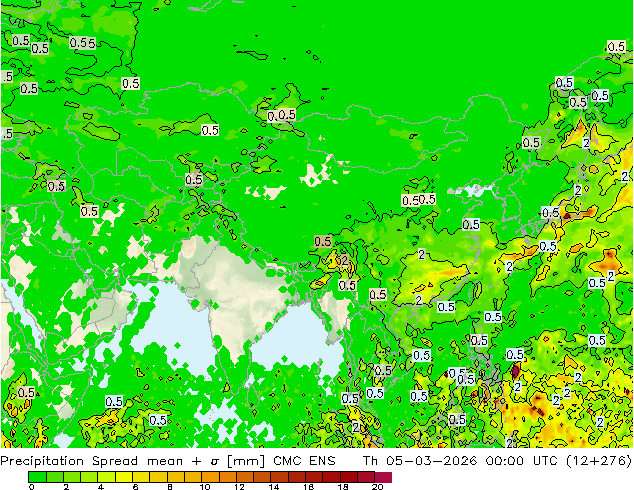The height and width of the screenshot is (490, 634).
Task: Click the legend scale label "4"
Action: point(101,487)
